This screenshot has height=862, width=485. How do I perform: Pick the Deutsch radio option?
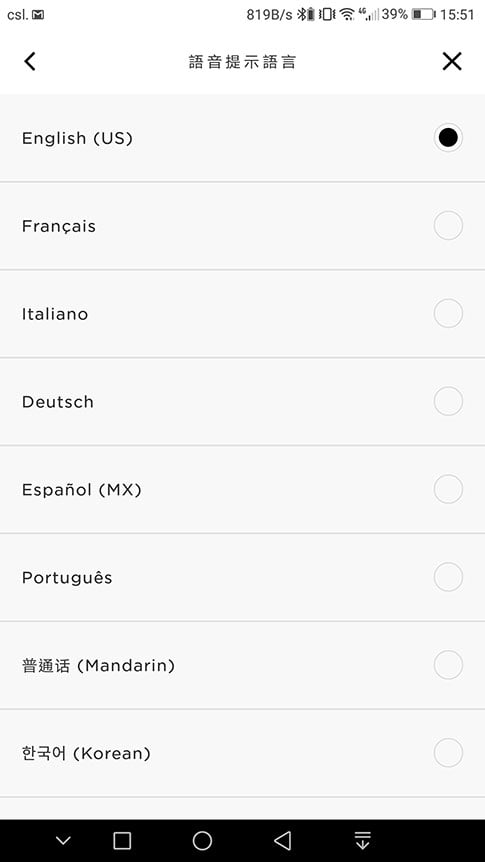448,401
